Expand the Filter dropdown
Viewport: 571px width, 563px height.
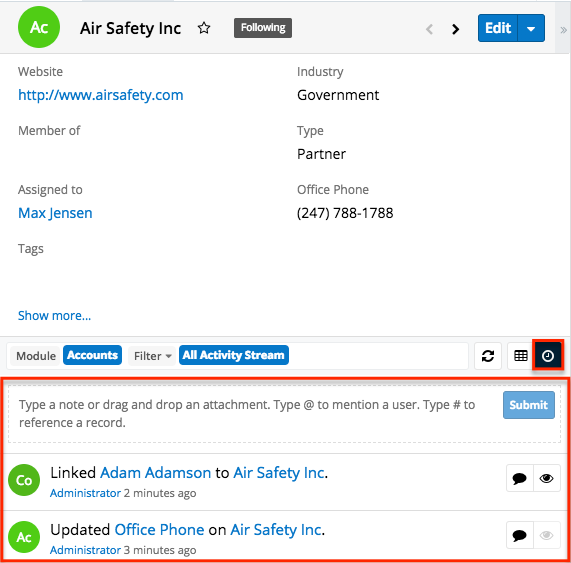tap(152, 356)
